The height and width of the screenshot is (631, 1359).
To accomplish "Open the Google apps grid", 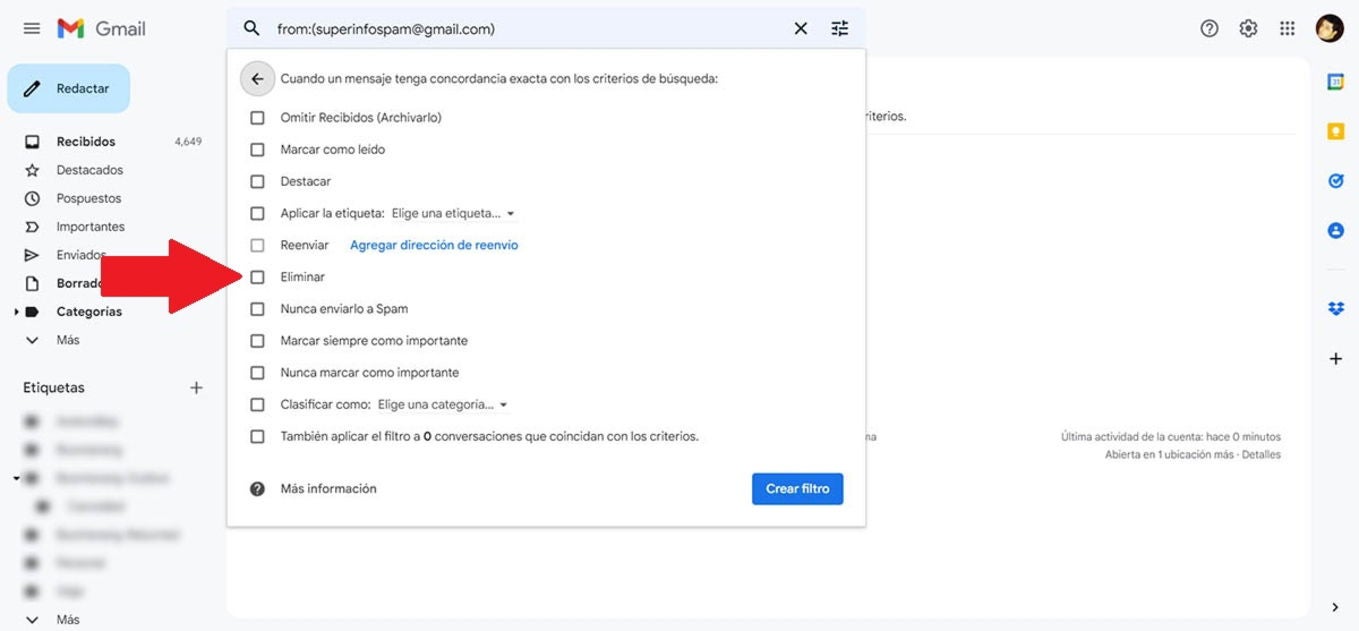I will pyautogui.click(x=1287, y=29).
